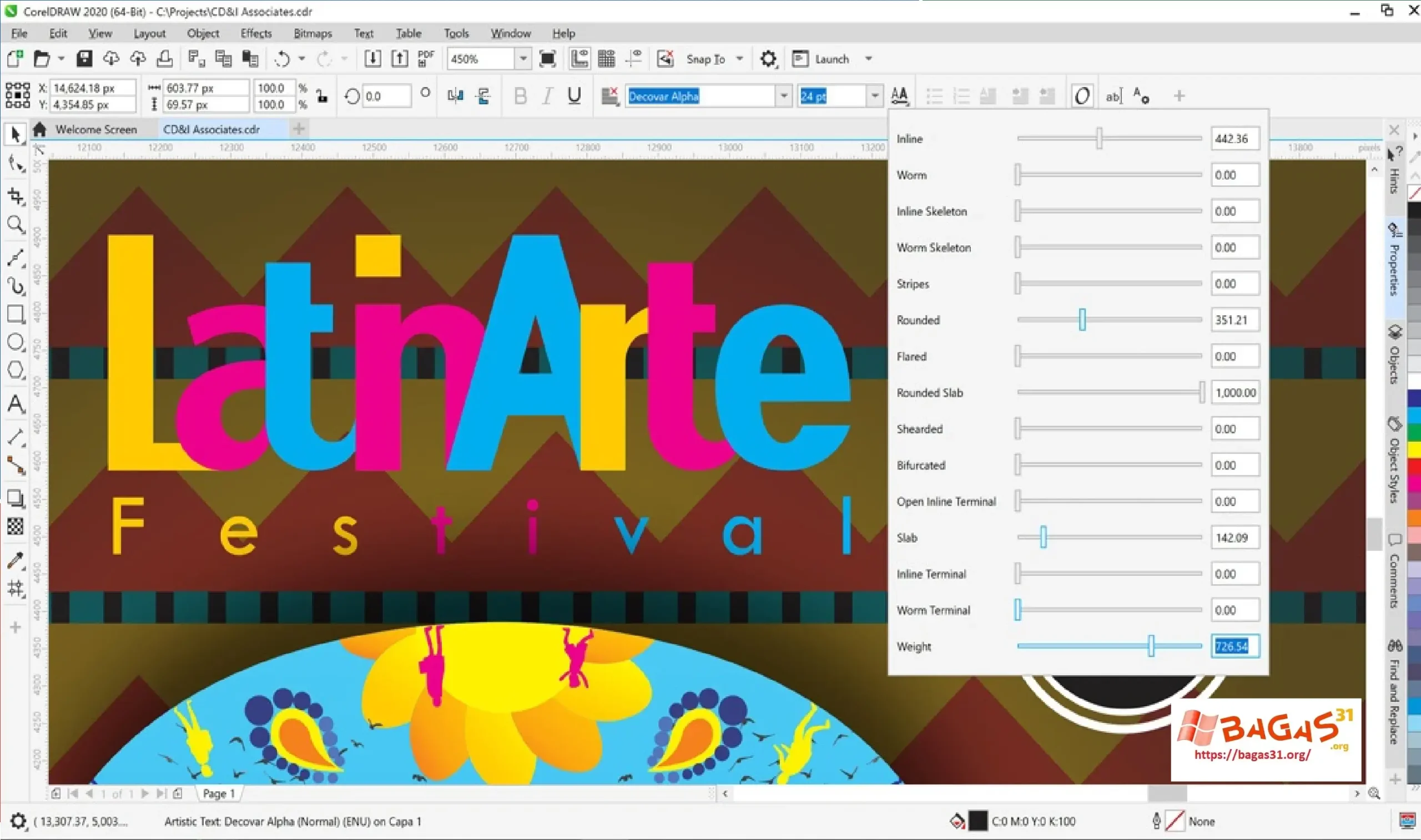Toggle italic formatting
Screen dimensions: 1421x840
(x=546, y=95)
